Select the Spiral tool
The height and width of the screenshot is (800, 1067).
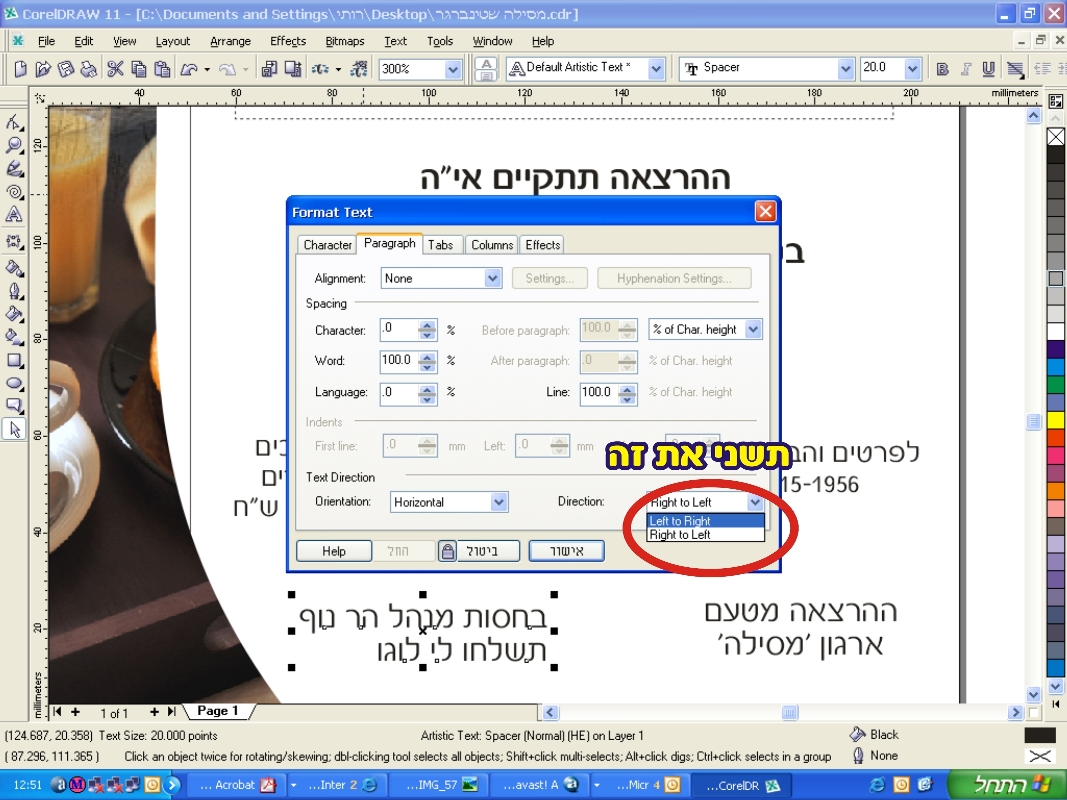pos(14,193)
